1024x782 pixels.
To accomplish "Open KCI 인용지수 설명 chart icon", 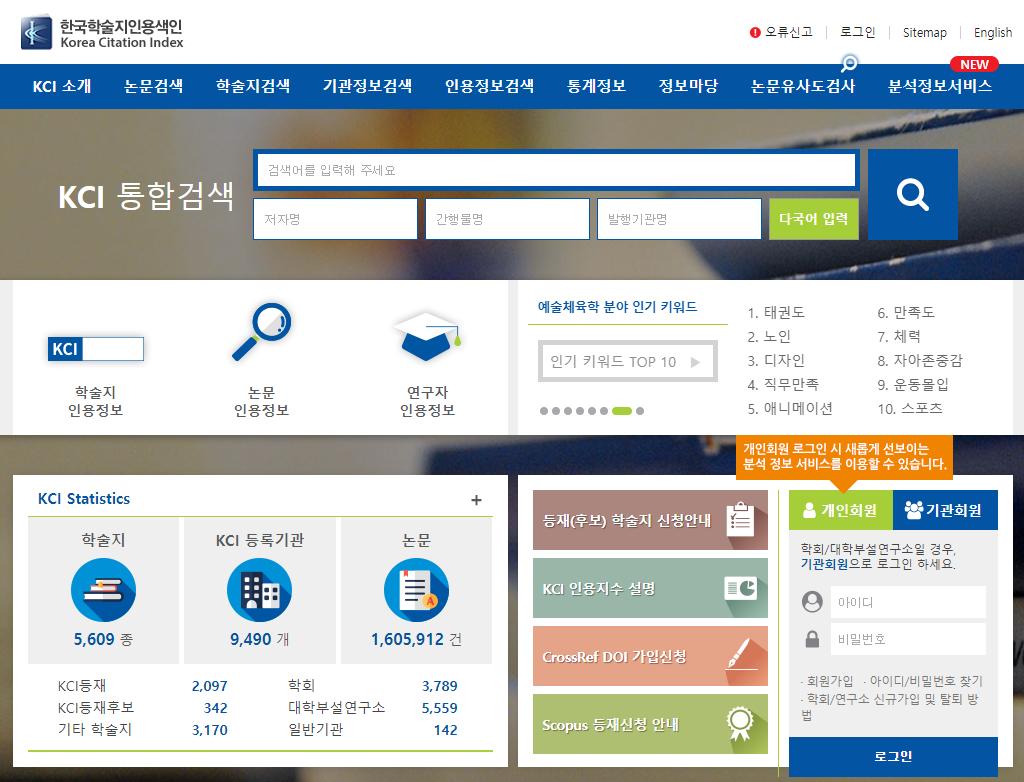I will coord(740,590).
